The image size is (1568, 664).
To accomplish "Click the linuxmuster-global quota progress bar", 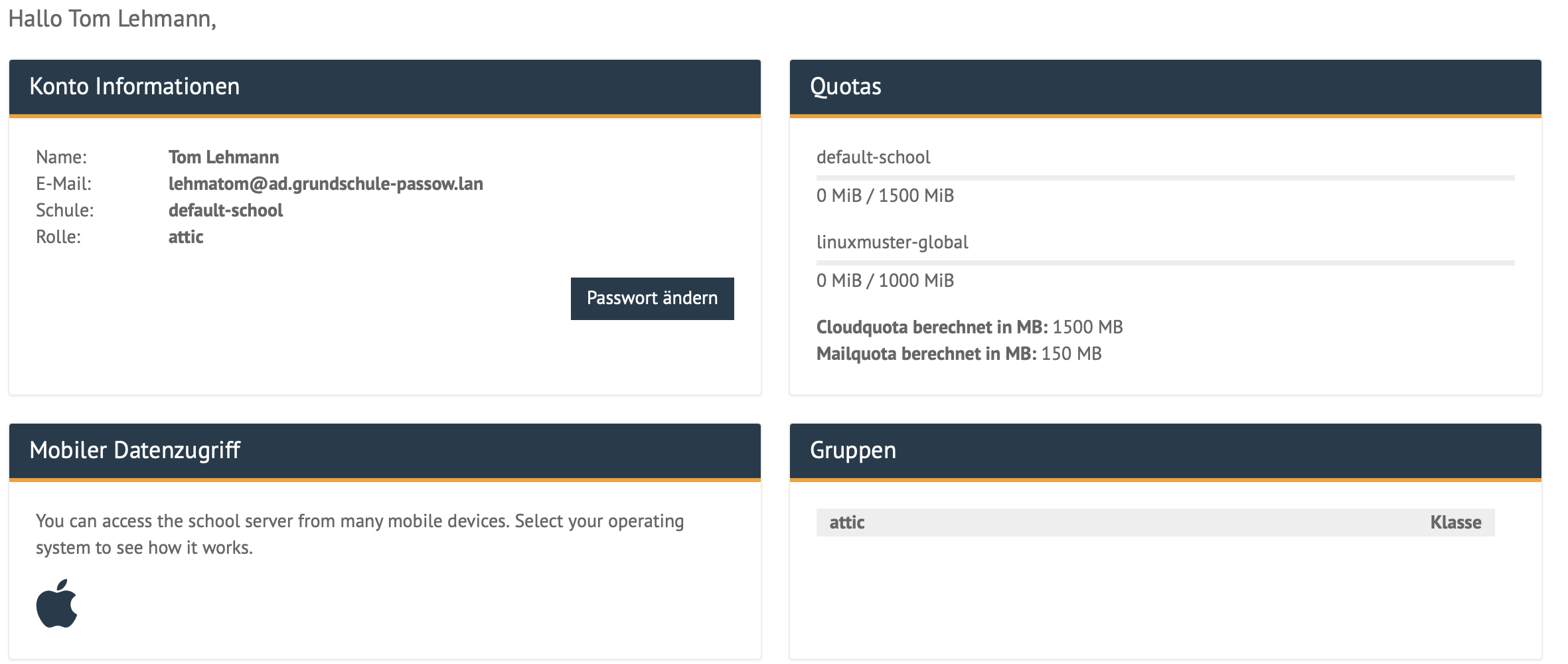I will tap(1165, 263).
